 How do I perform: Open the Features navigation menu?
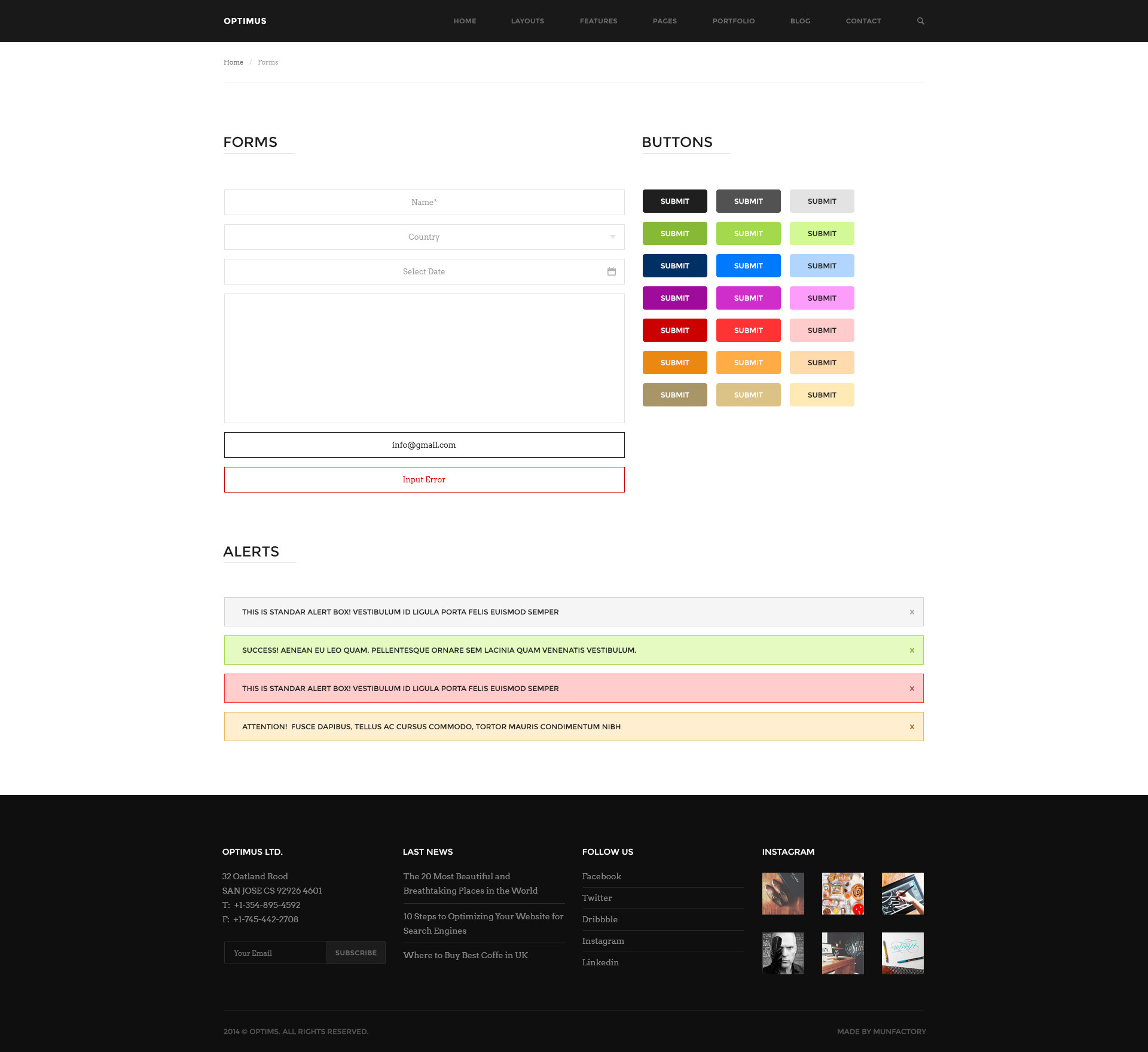coord(598,21)
